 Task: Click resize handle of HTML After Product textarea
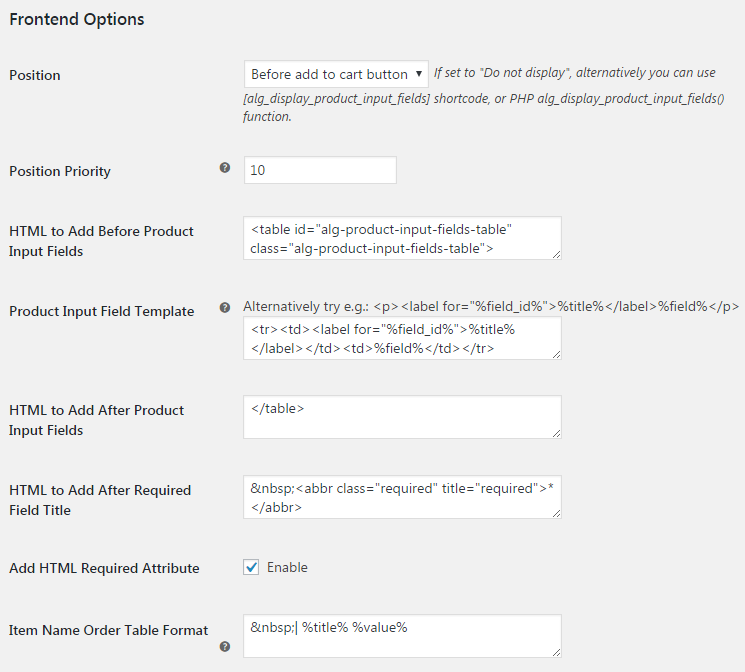(x=555, y=432)
